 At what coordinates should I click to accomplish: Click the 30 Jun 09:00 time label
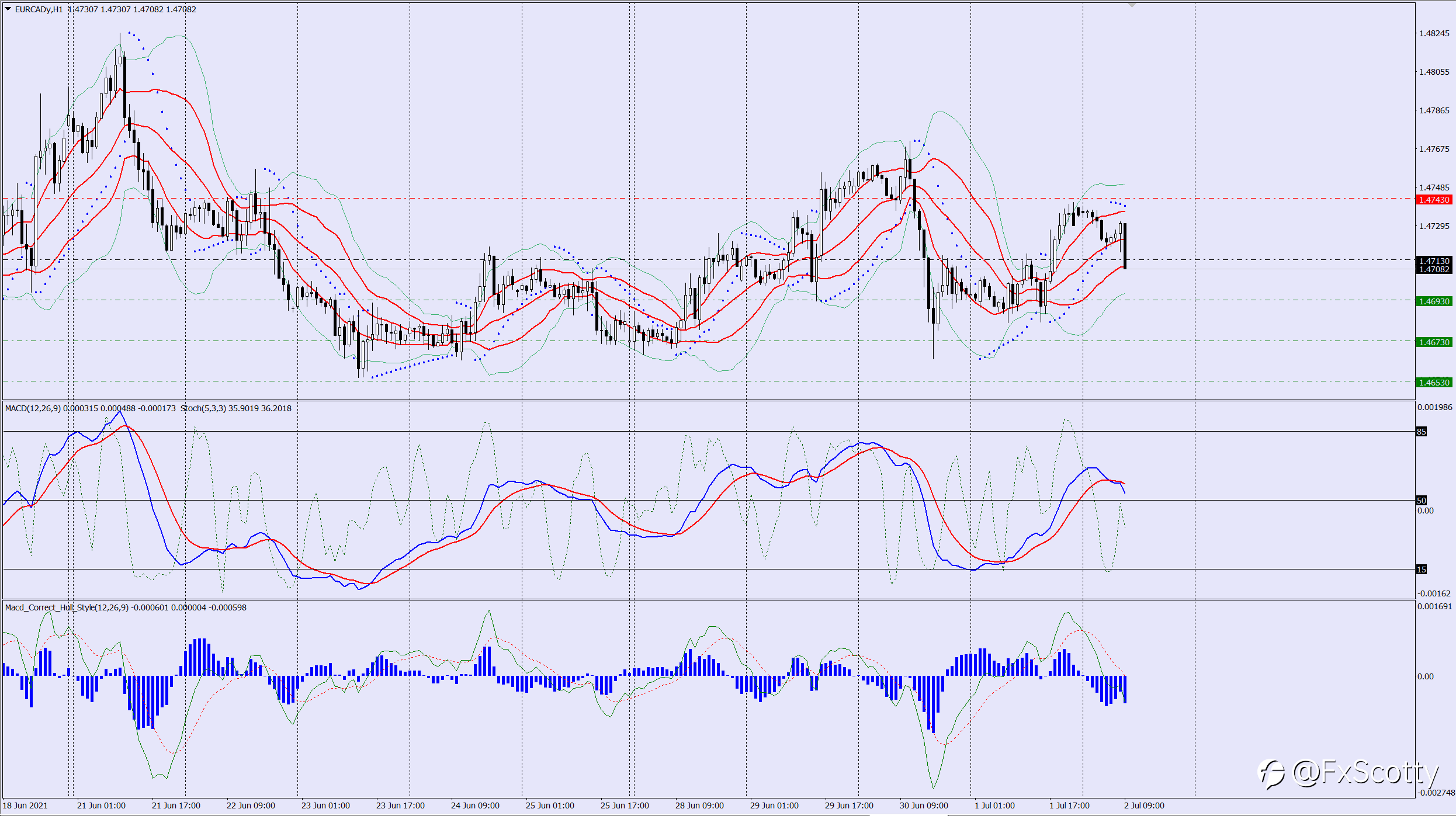pos(924,805)
